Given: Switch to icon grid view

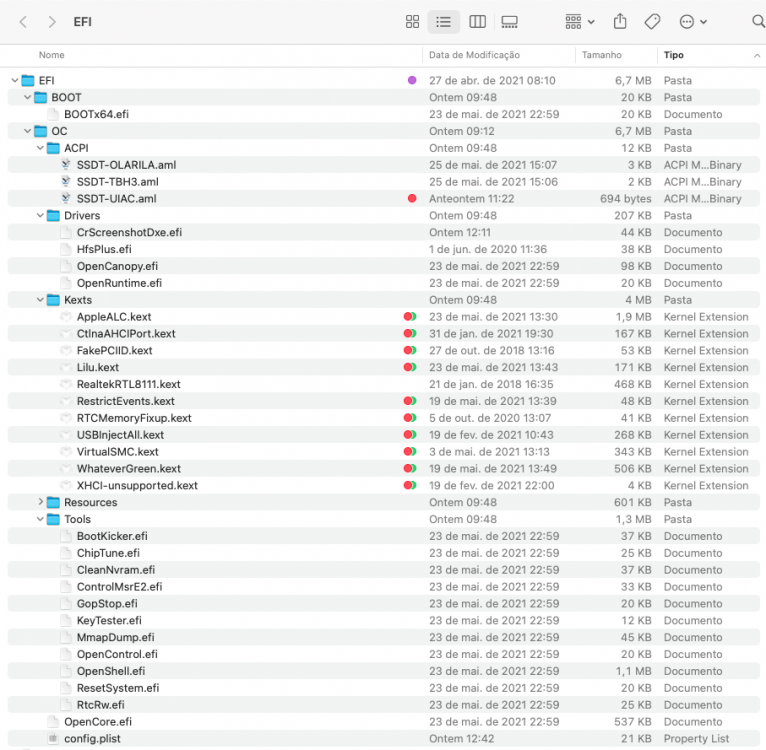Looking at the screenshot, I should tap(412, 21).
